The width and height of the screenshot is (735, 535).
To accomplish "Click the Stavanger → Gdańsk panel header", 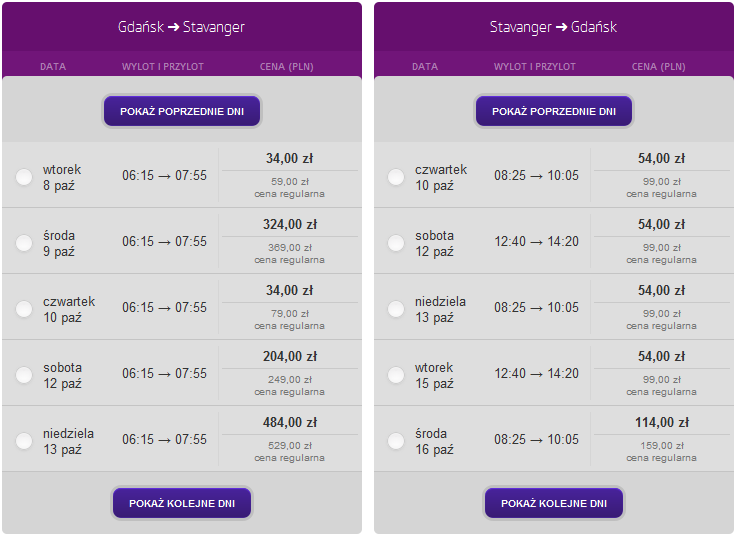I will point(553,27).
